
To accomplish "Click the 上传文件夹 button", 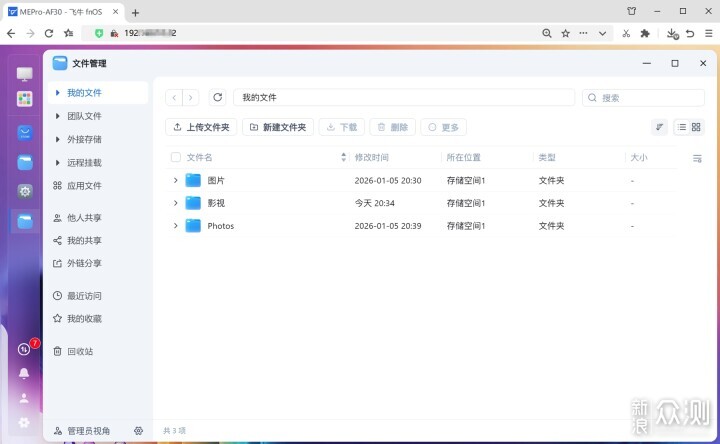I will [x=201, y=127].
